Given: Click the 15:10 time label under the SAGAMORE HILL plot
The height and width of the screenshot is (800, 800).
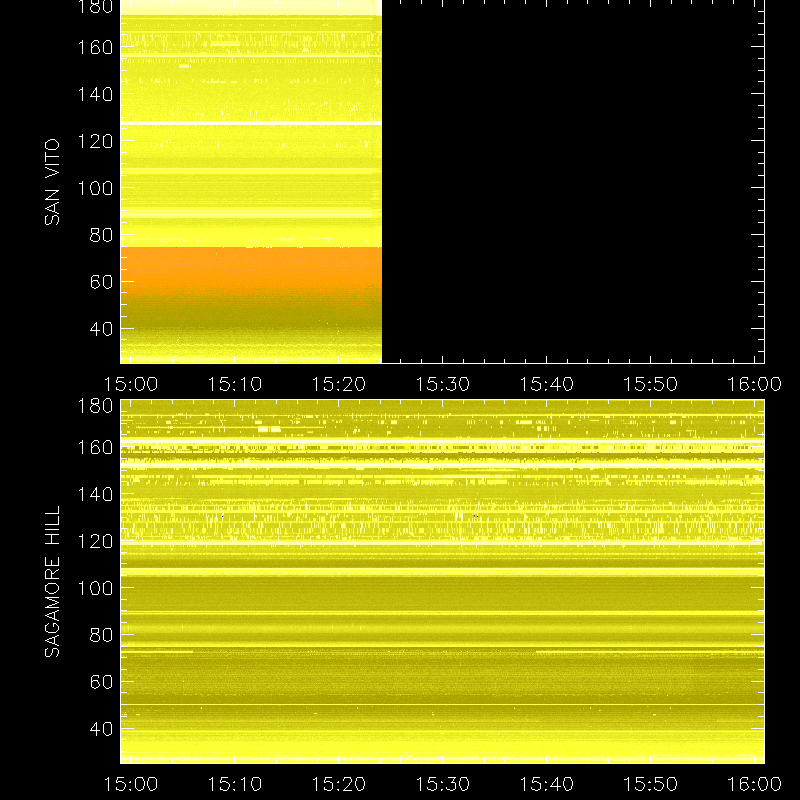Looking at the screenshot, I should tap(235, 784).
